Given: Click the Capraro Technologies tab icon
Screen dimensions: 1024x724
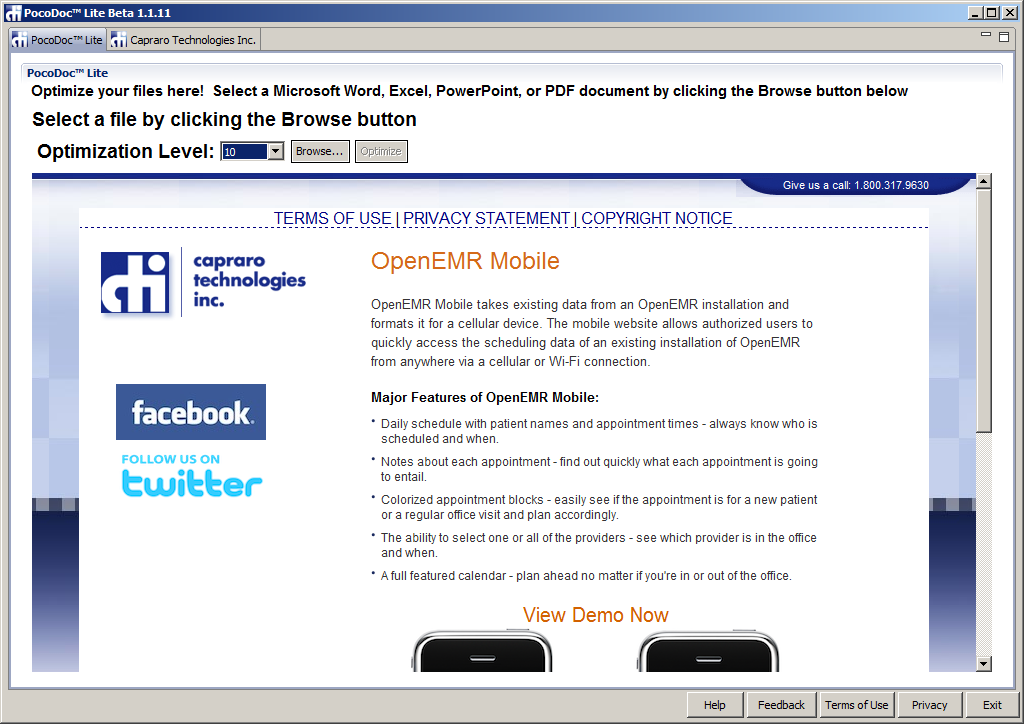Looking at the screenshot, I should 118,40.
